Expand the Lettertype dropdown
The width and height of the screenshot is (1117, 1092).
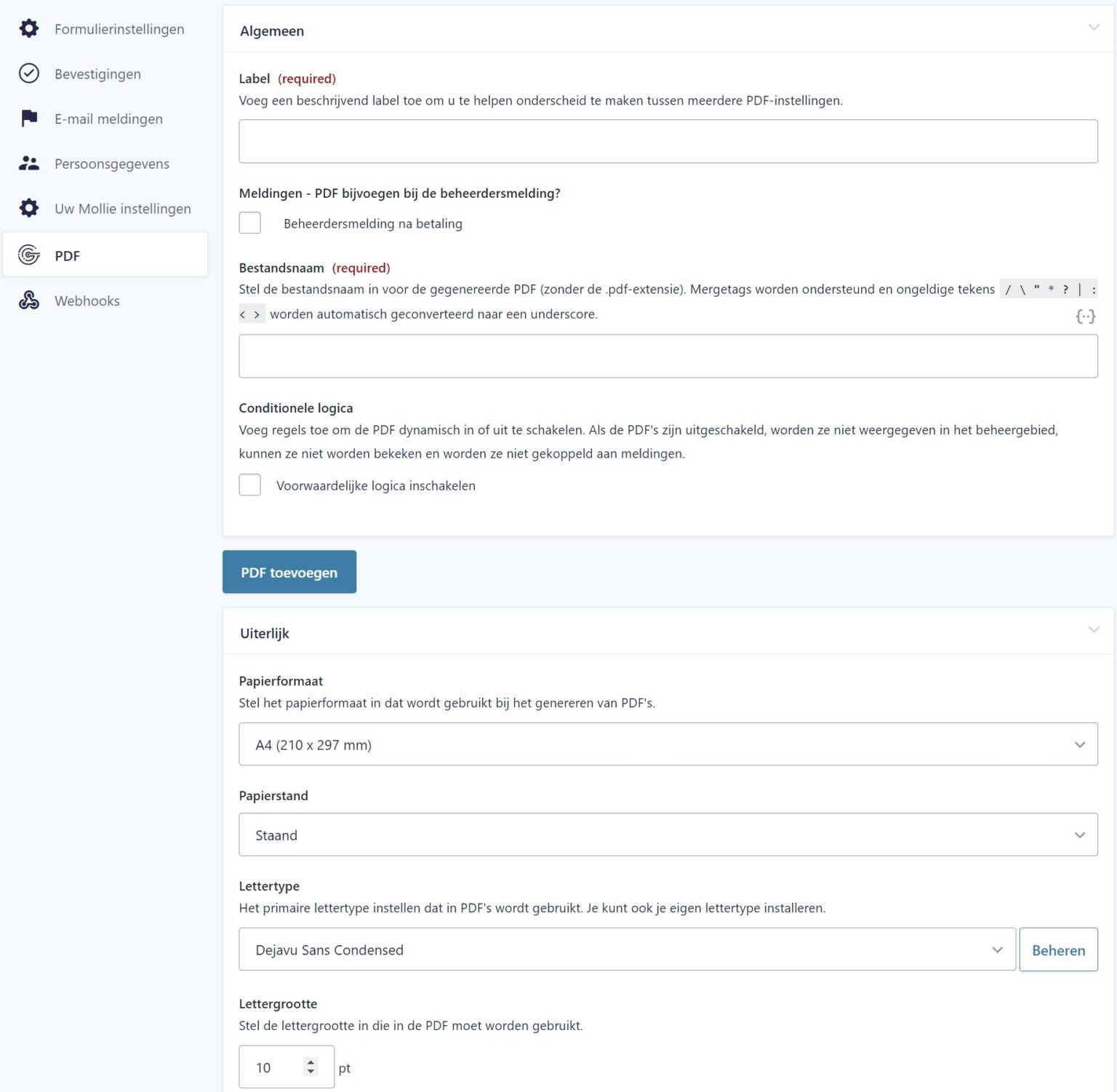pyautogui.click(x=627, y=949)
